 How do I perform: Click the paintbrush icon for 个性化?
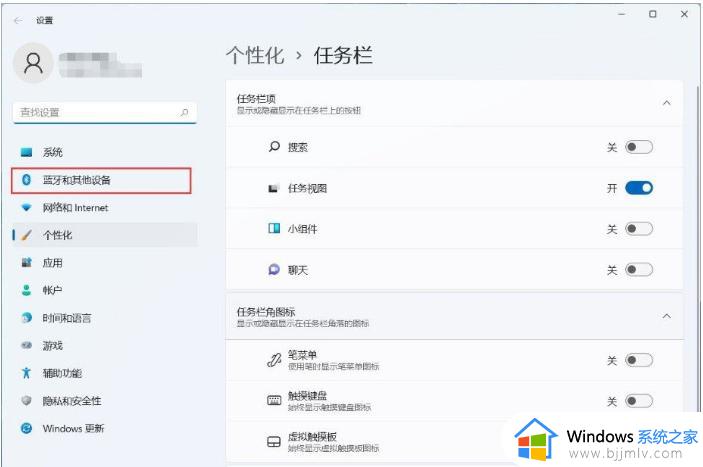pyautogui.click(x=26, y=235)
